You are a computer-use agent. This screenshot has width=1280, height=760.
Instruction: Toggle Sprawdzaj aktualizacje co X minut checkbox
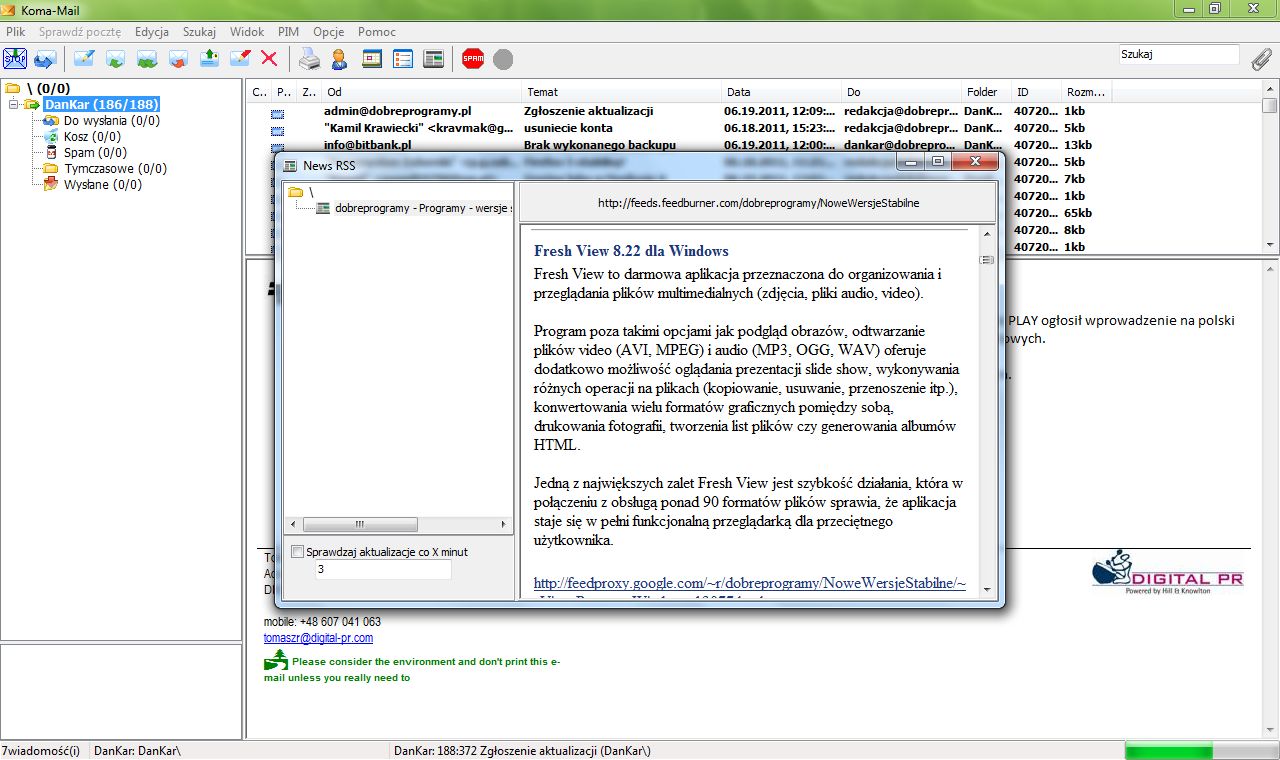(x=297, y=551)
